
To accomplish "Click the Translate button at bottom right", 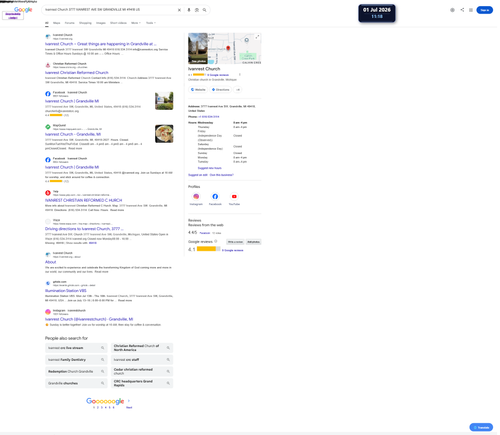I will (x=481, y=427).
